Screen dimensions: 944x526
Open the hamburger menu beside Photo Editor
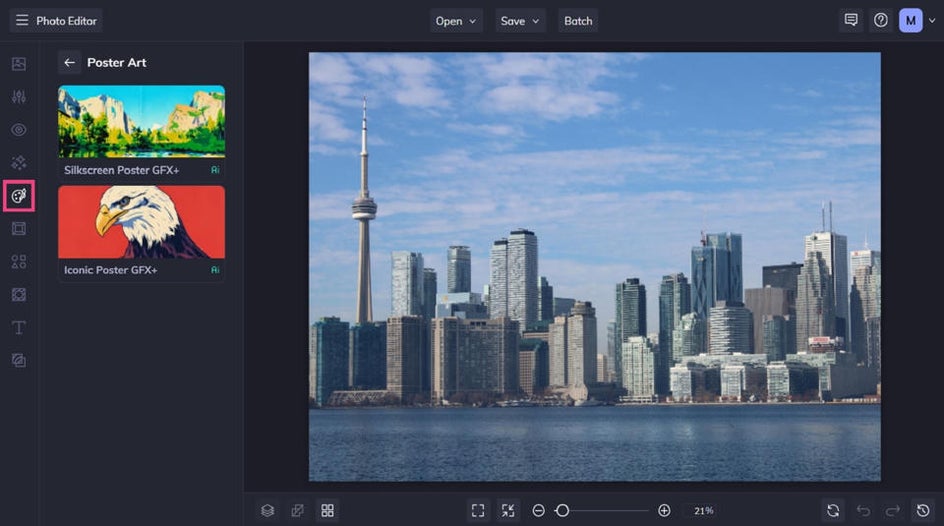coord(22,20)
